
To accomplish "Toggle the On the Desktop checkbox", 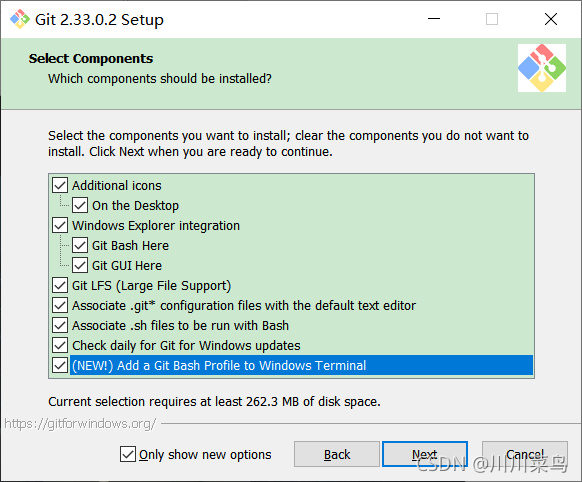I will point(80,205).
